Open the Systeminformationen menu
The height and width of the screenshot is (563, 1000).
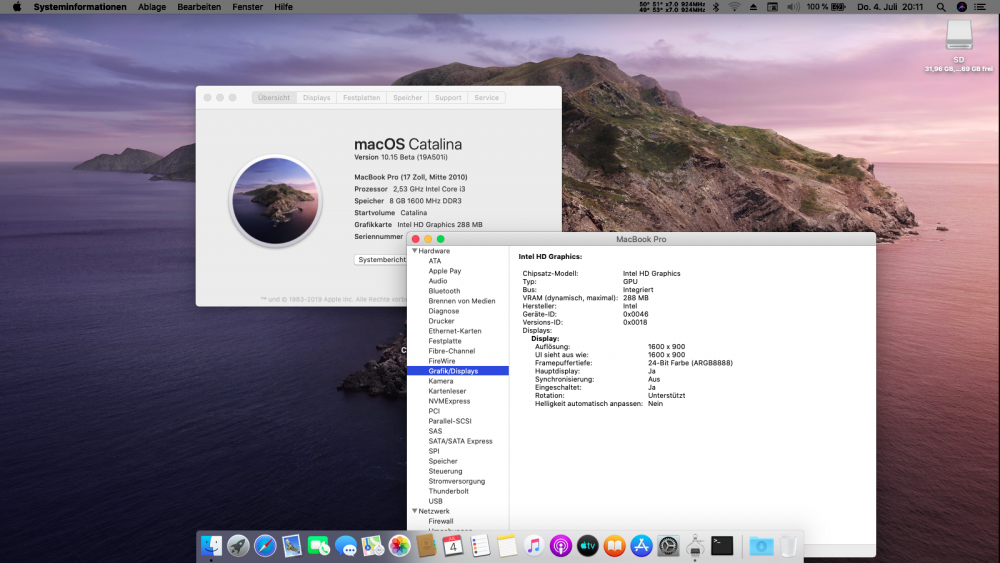[x=80, y=7]
